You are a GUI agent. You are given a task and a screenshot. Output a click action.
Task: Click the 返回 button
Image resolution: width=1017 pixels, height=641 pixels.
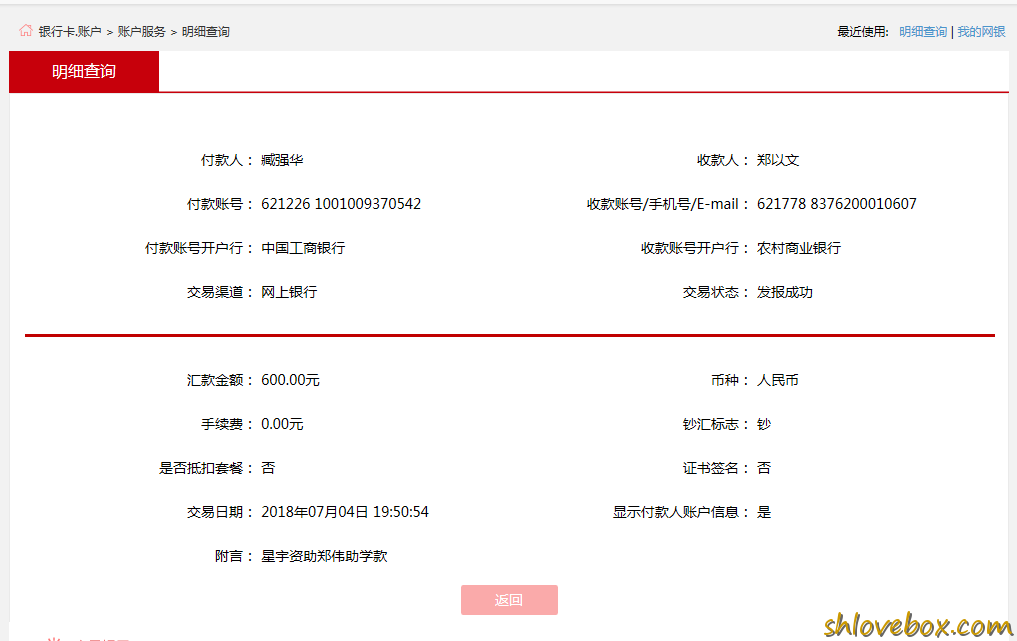point(509,600)
